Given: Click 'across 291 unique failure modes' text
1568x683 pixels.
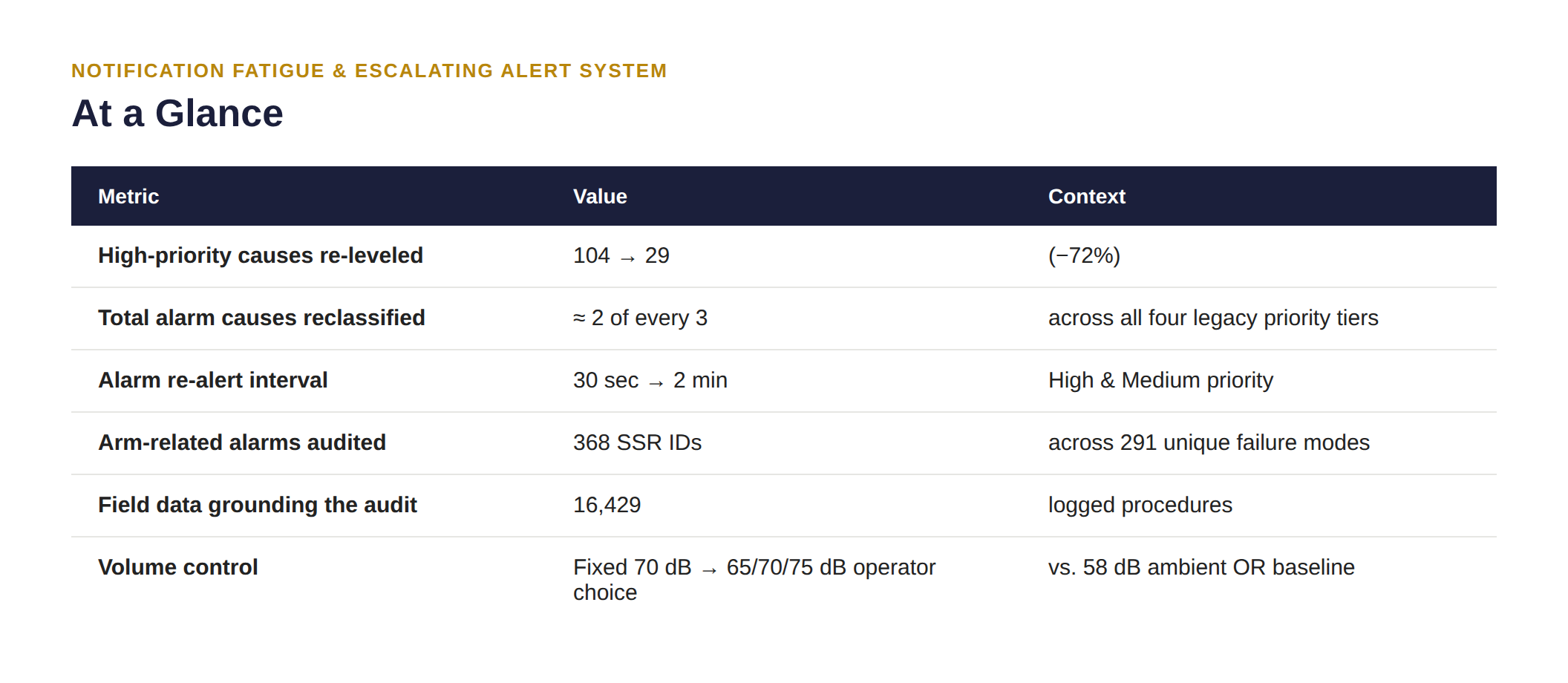Looking at the screenshot, I should (1209, 442).
